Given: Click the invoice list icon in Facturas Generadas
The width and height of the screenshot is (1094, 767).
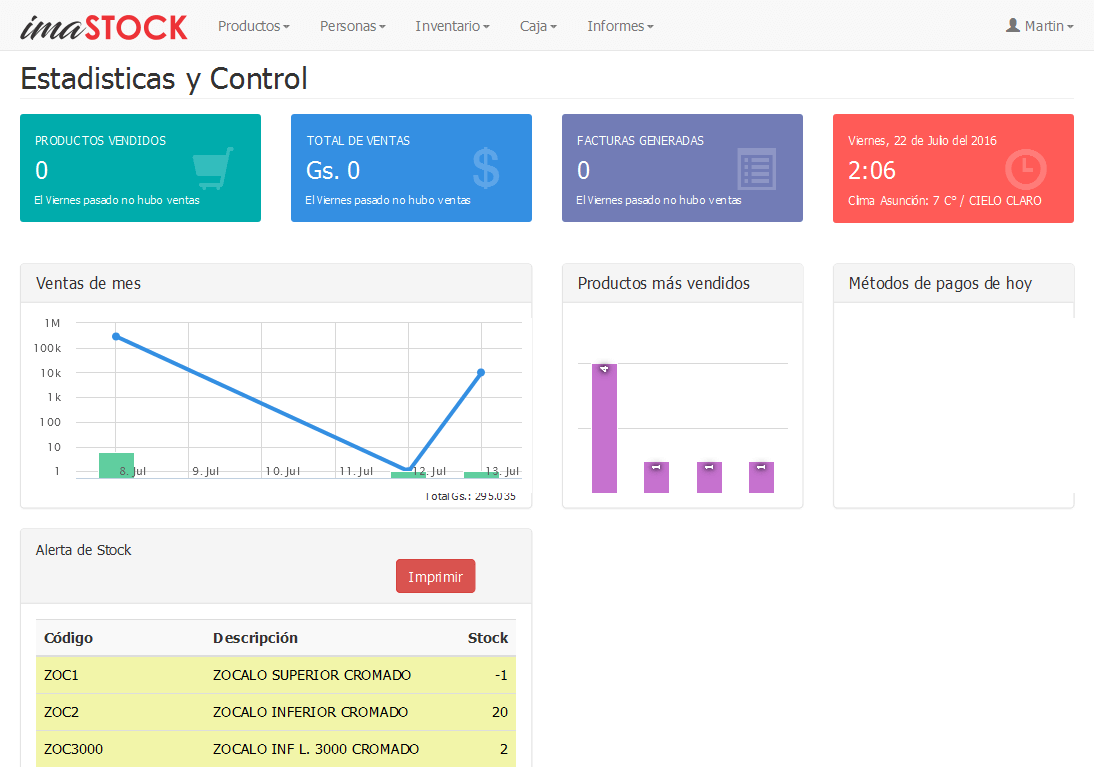Looking at the screenshot, I should click(x=756, y=169).
